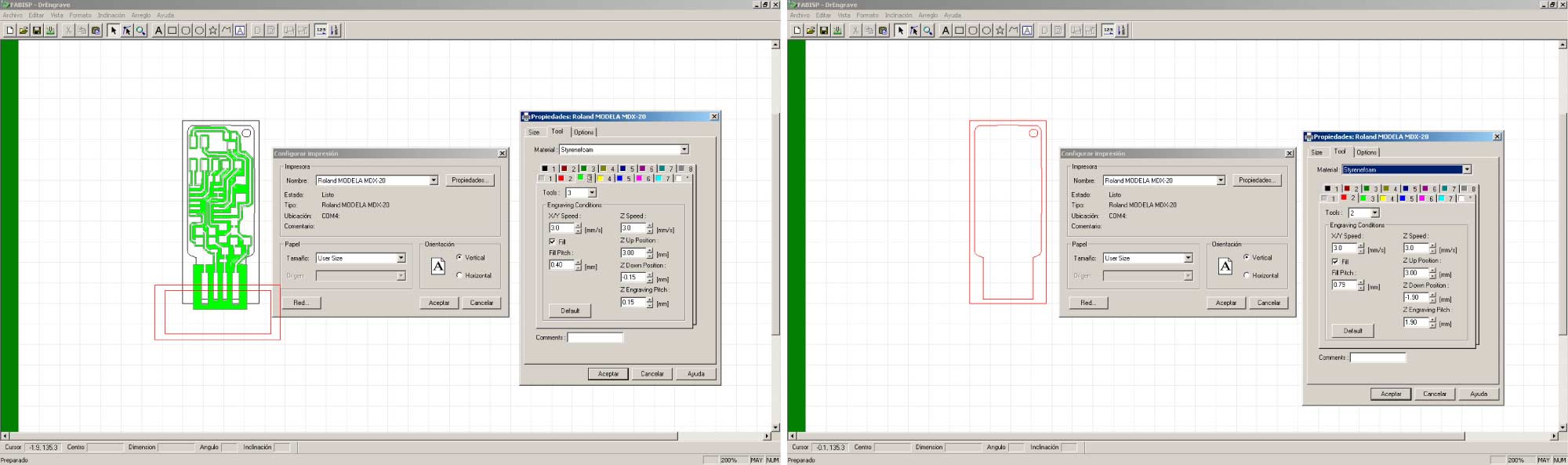1568x465 pixels.
Task: Select Vertical orientation in the right print setup dialog
Action: (x=1246, y=257)
